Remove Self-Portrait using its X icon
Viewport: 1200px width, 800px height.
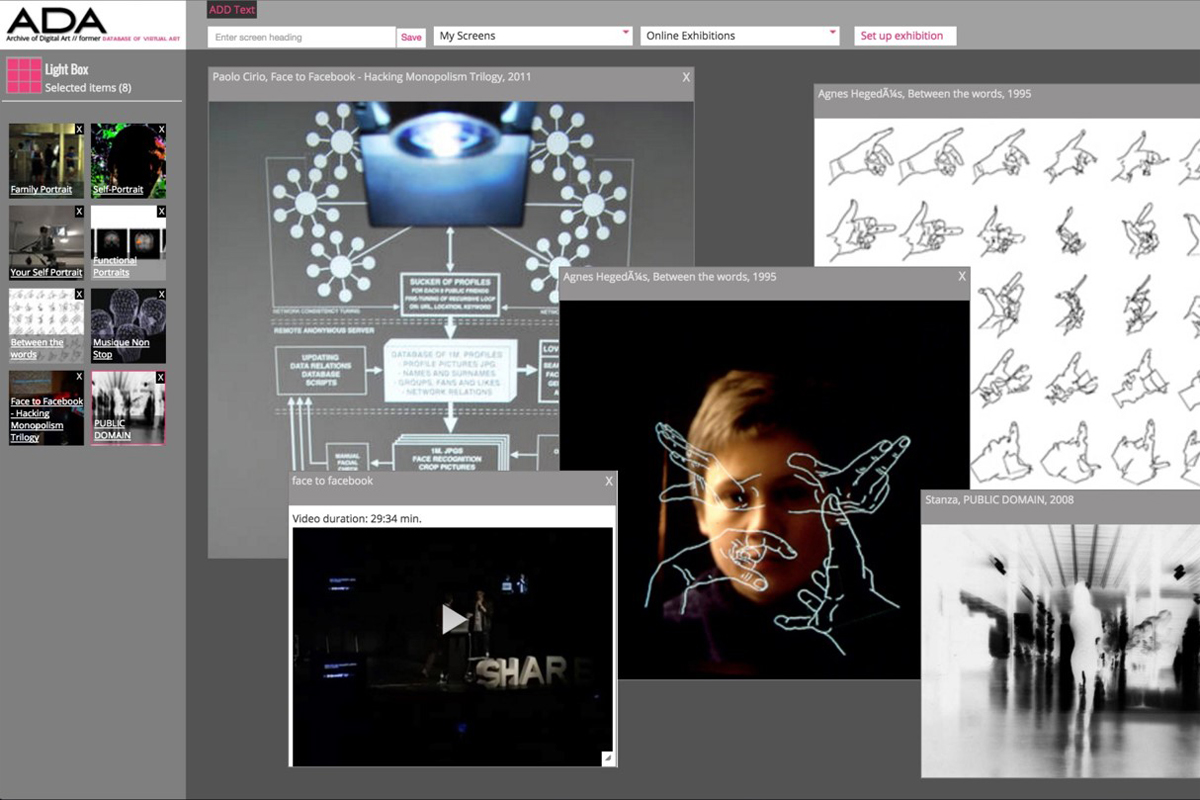162,129
